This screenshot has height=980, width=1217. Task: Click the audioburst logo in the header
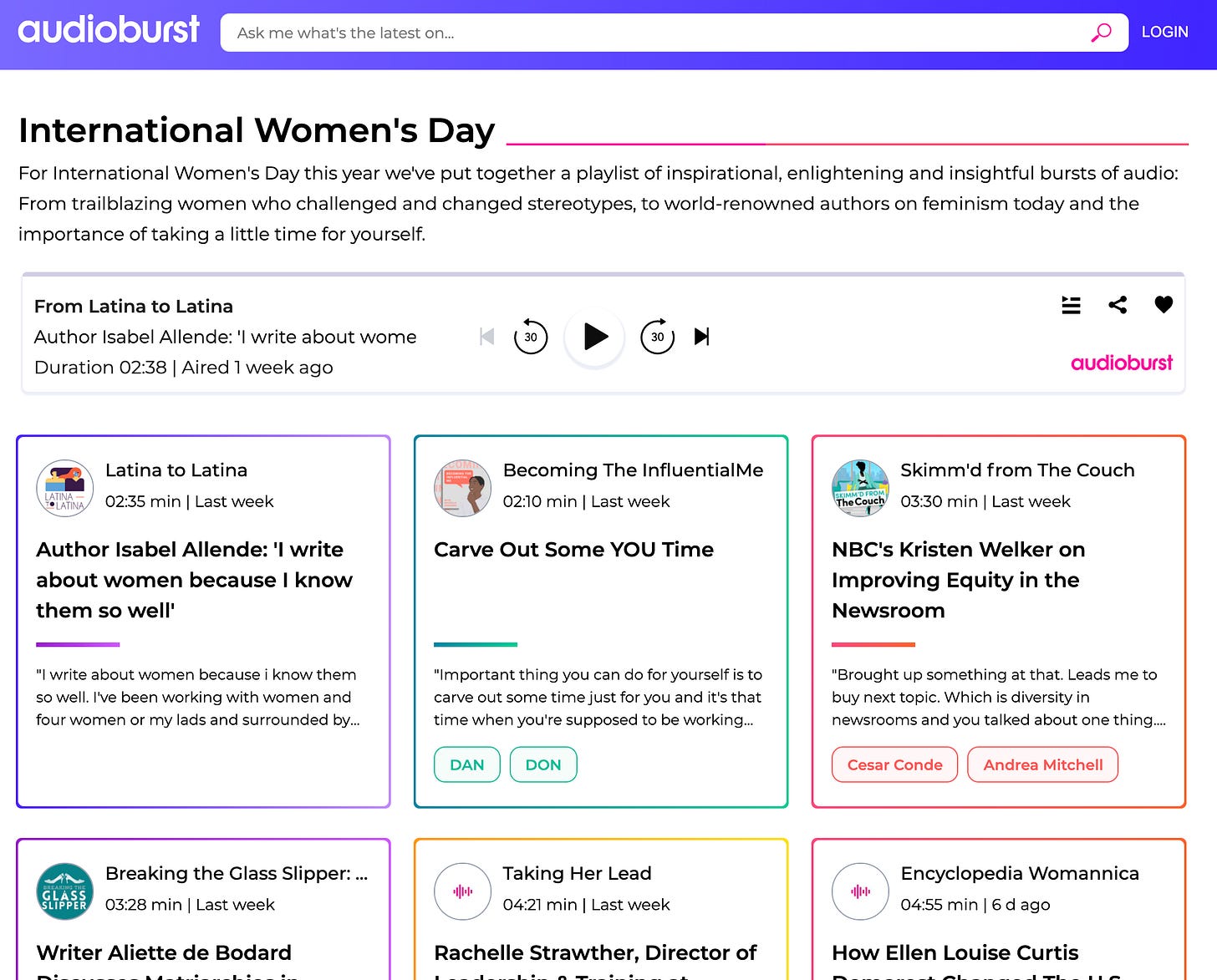point(109,30)
